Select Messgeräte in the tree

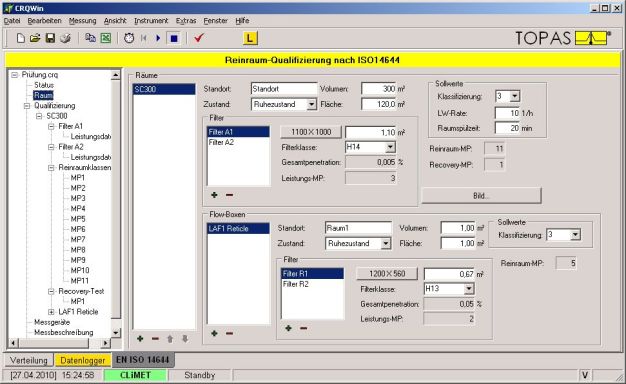(52, 322)
